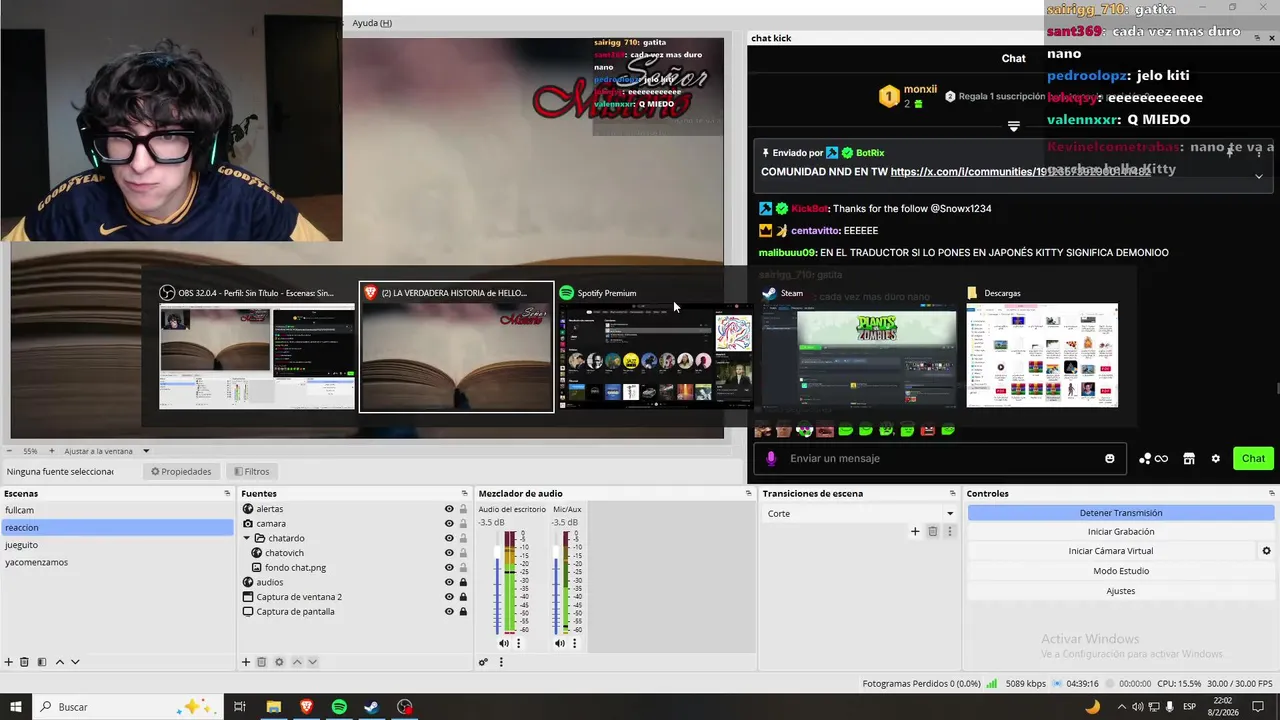Viewport: 1280px width, 720px height.
Task: Add a scene transition with the plus icon
Action: point(915,531)
